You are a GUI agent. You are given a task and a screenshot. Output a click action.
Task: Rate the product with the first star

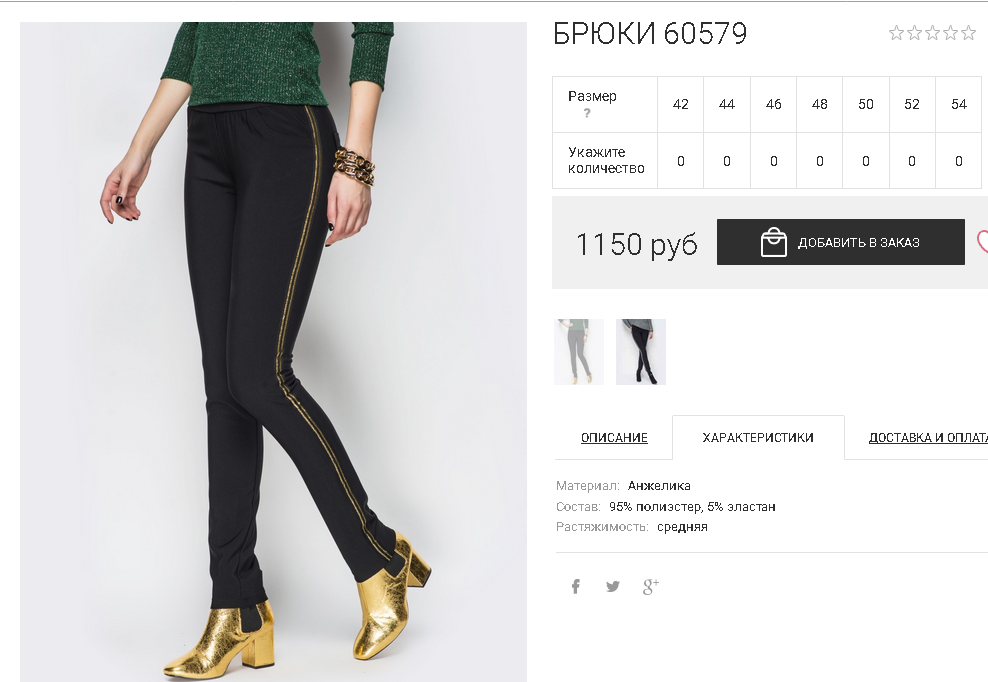tap(896, 33)
